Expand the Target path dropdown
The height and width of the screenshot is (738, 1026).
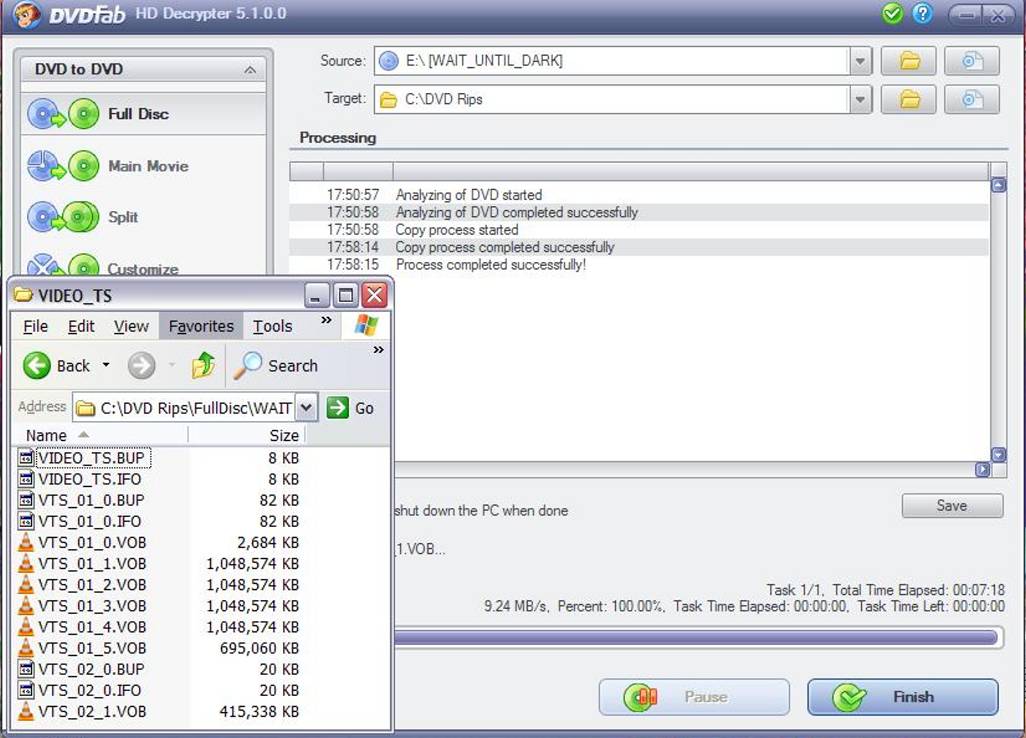click(860, 99)
